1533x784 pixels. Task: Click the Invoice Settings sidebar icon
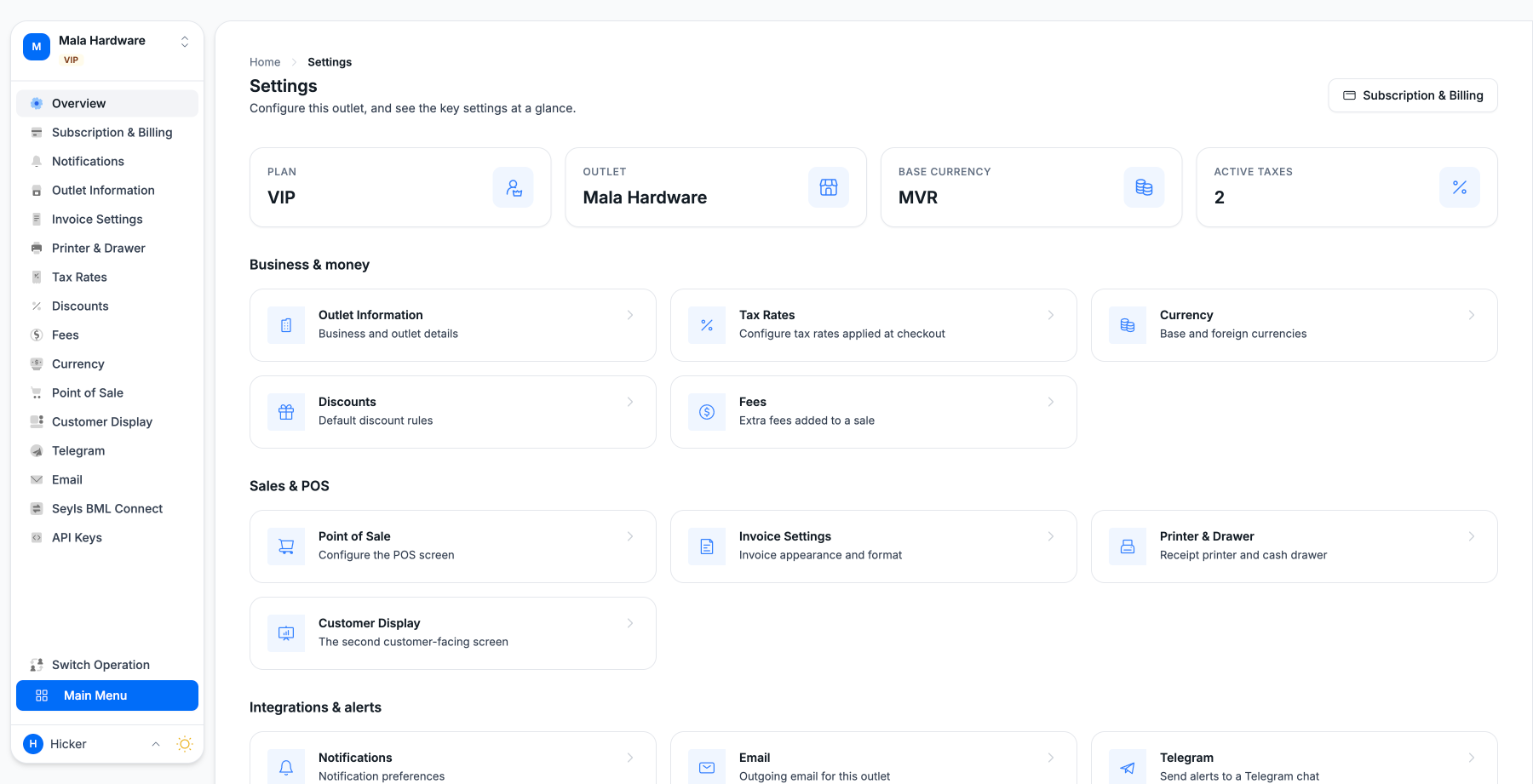pos(36,219)
